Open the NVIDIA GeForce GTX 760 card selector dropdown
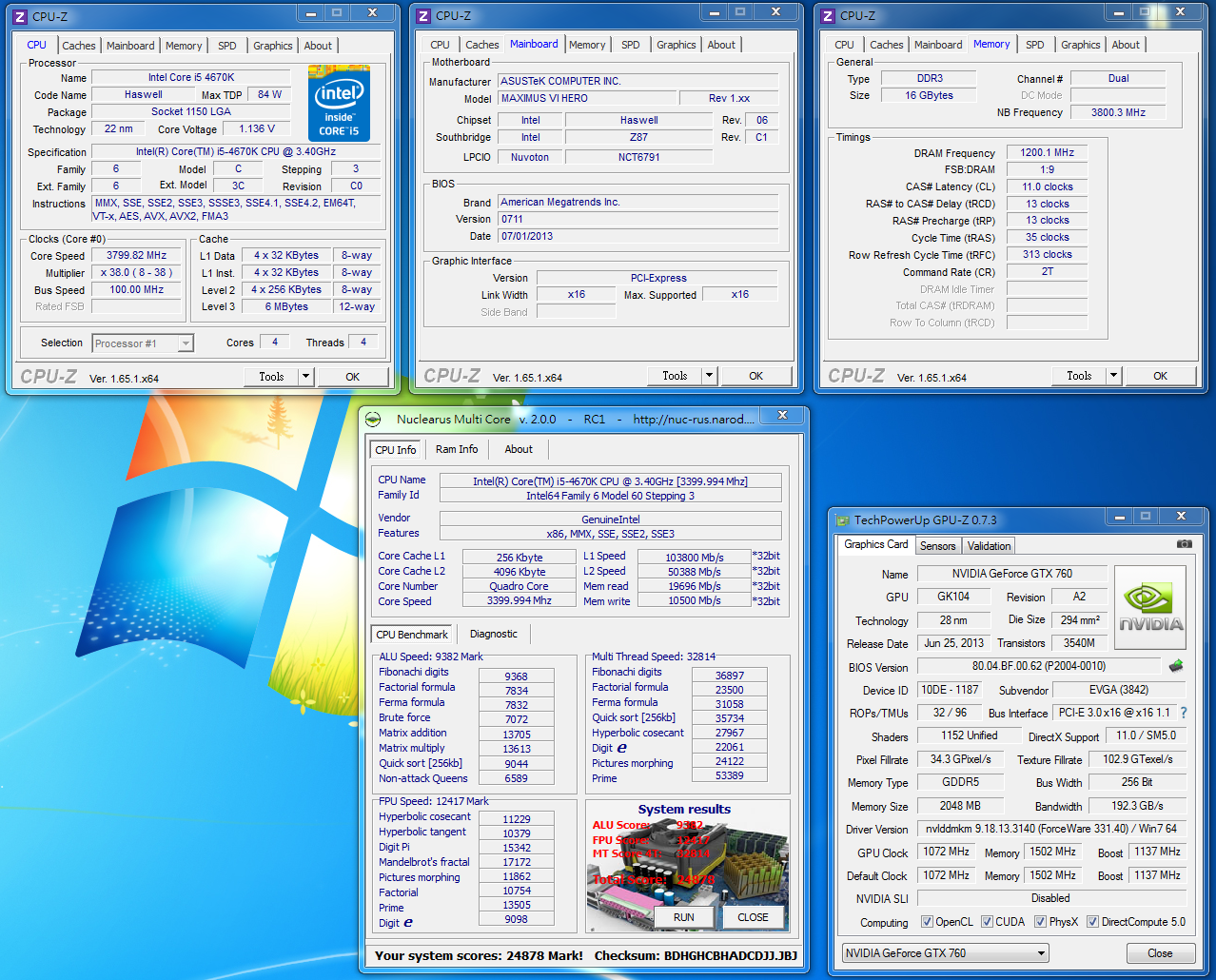Viewport: 1216px width, 980px height. click(1042, 953)
